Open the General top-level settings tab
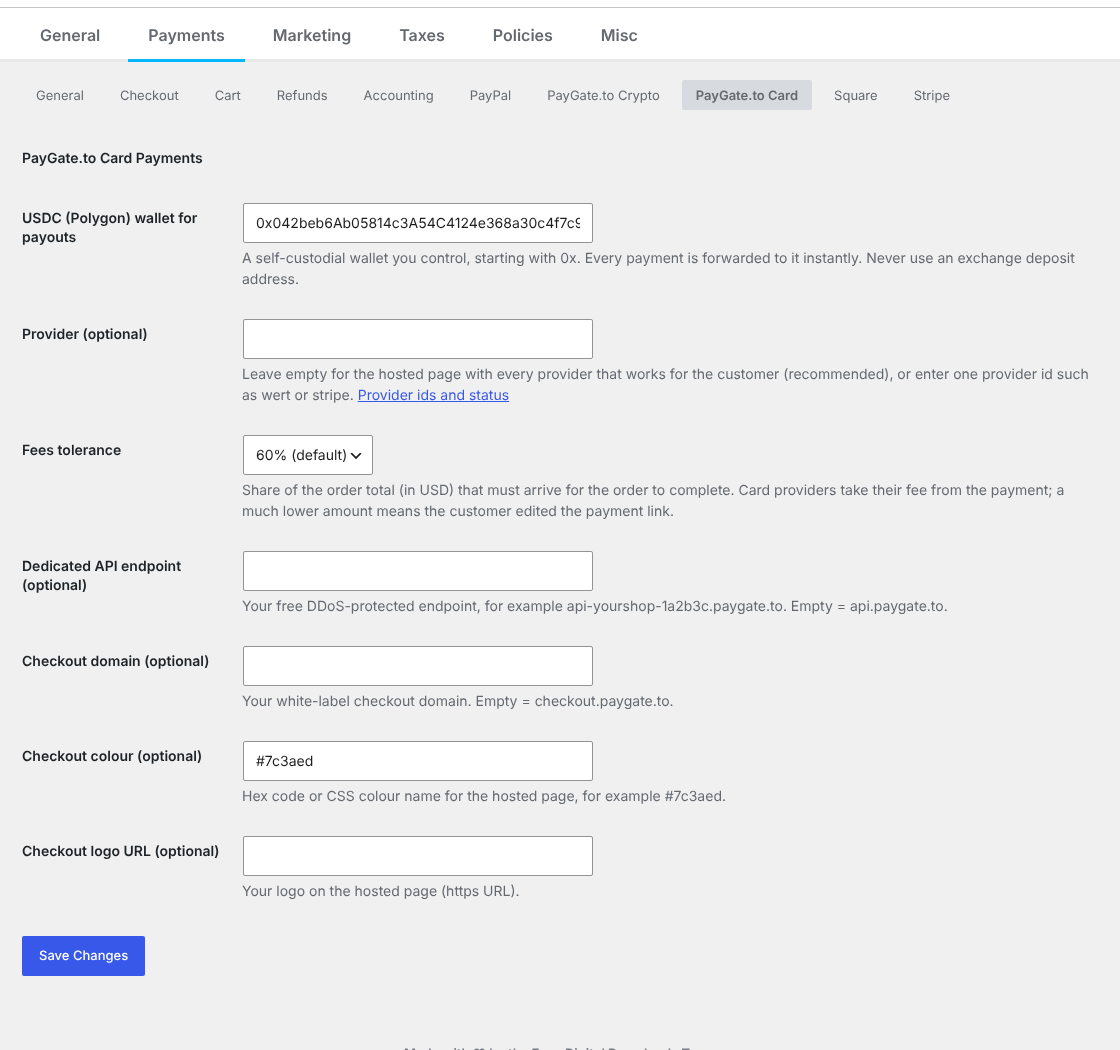This screenshot has height=1050, width=1120. tap(69, 36)
